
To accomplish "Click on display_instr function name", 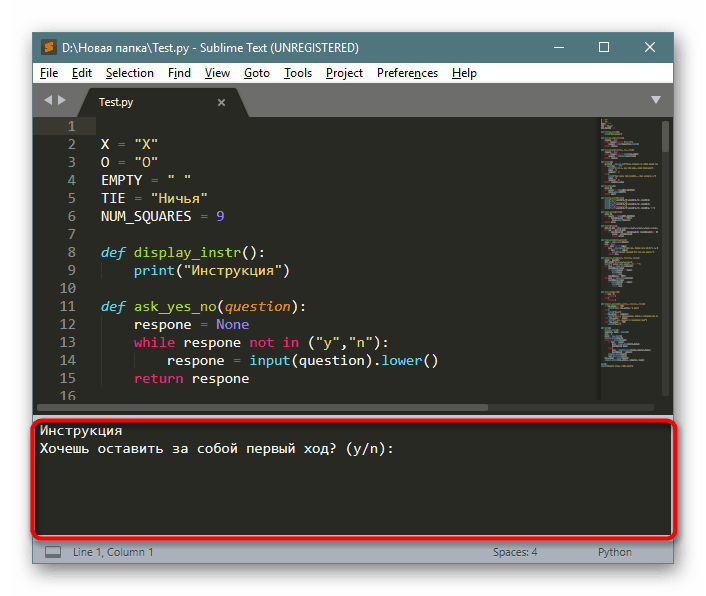I will pyautogui.click(x=187, y=253).
